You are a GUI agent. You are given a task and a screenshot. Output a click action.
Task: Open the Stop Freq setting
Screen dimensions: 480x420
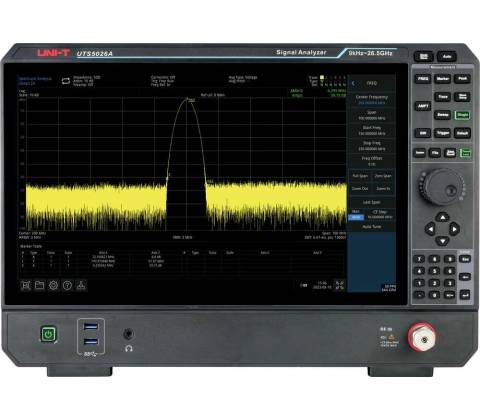tap(372, 146)
